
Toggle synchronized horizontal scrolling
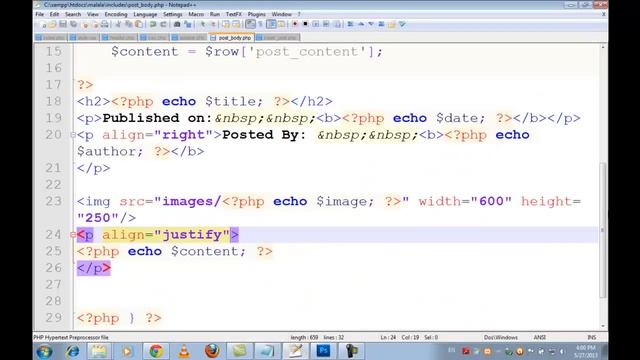coord(236,24)
